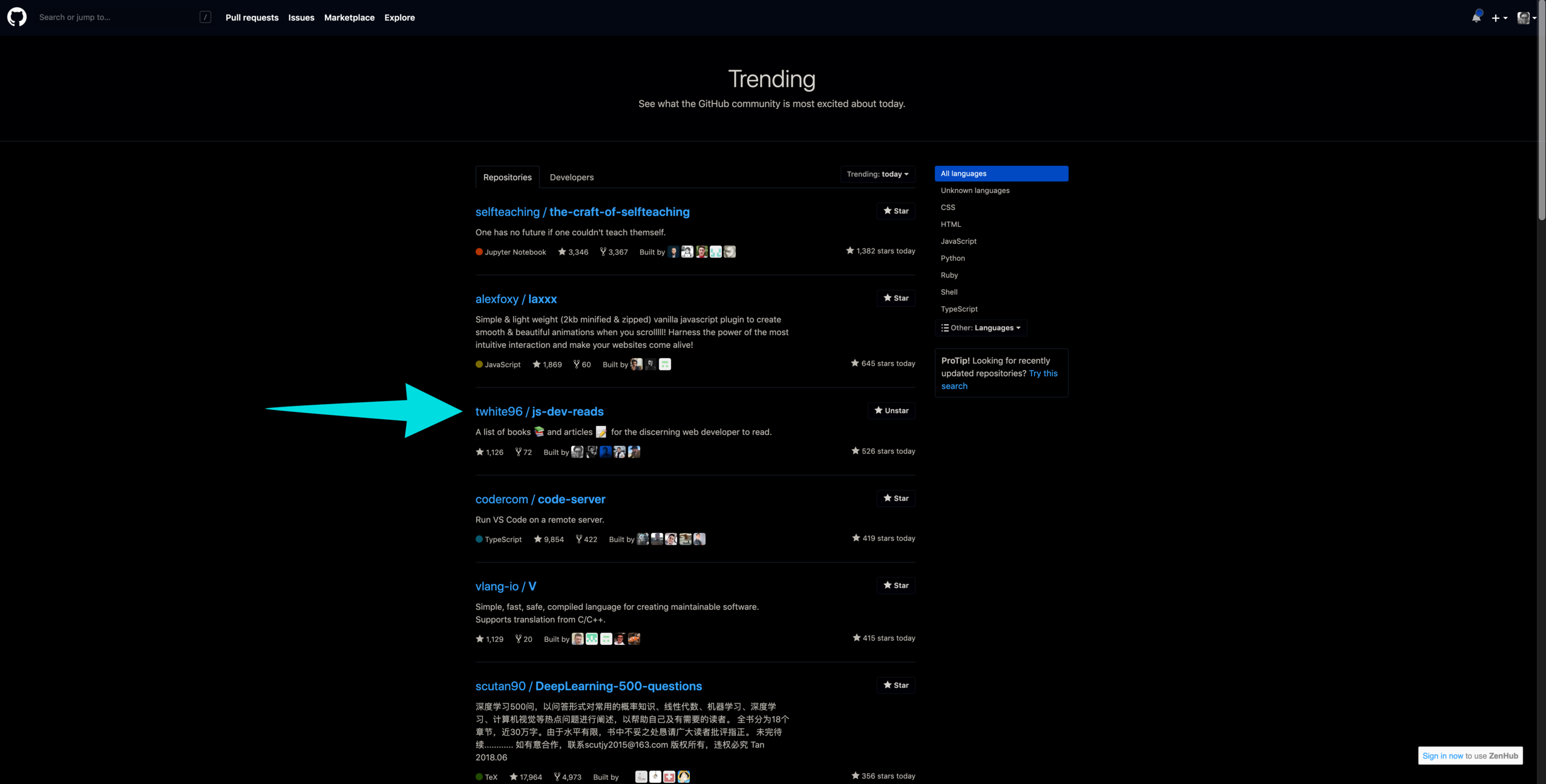Open the Marketplace nav item
Image resolution: width=1546 pixels, height=784 pixels.
point(349,18)
